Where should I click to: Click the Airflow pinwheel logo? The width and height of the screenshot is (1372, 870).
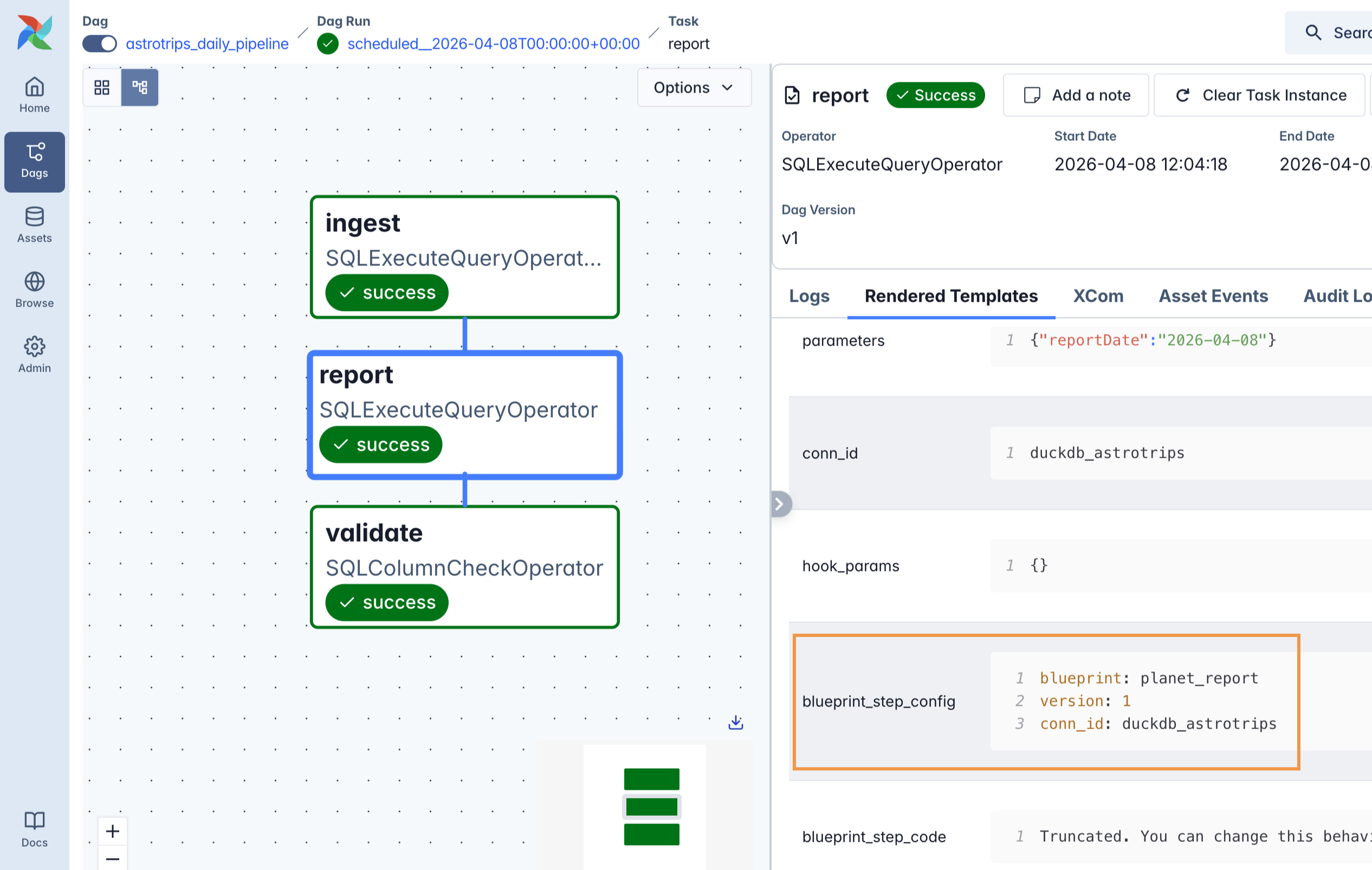click(x=34, y=33)
